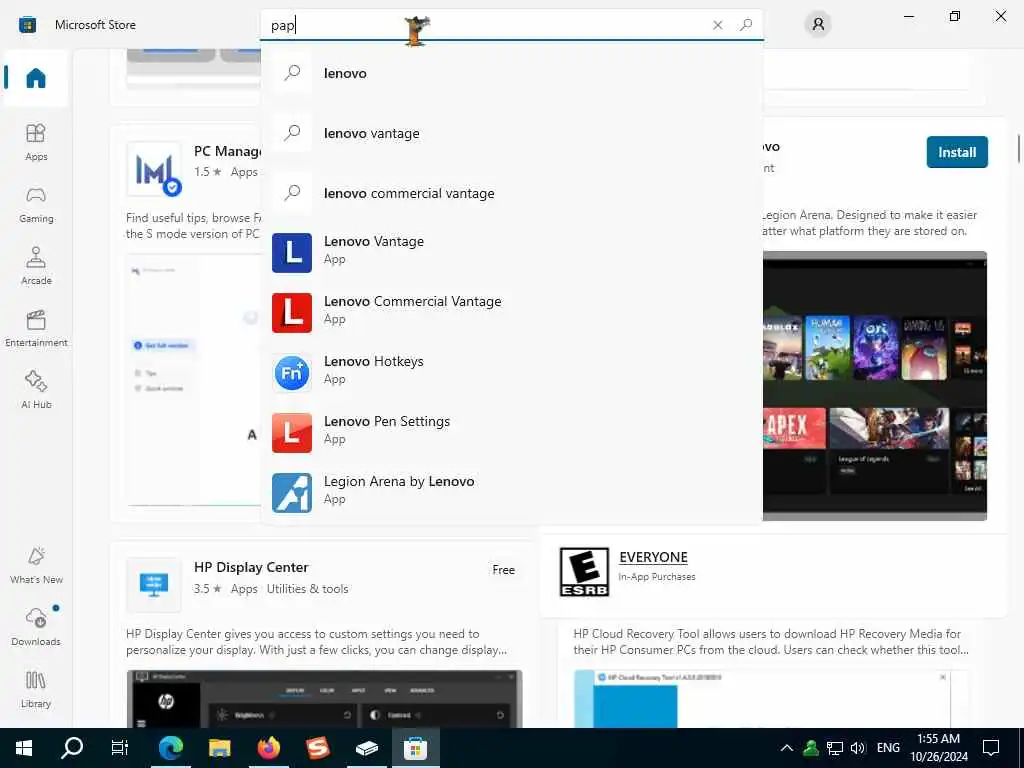Open the Windows Start menu
The height and width of the screenshot is (768, 1024).
tap(24, 748)
